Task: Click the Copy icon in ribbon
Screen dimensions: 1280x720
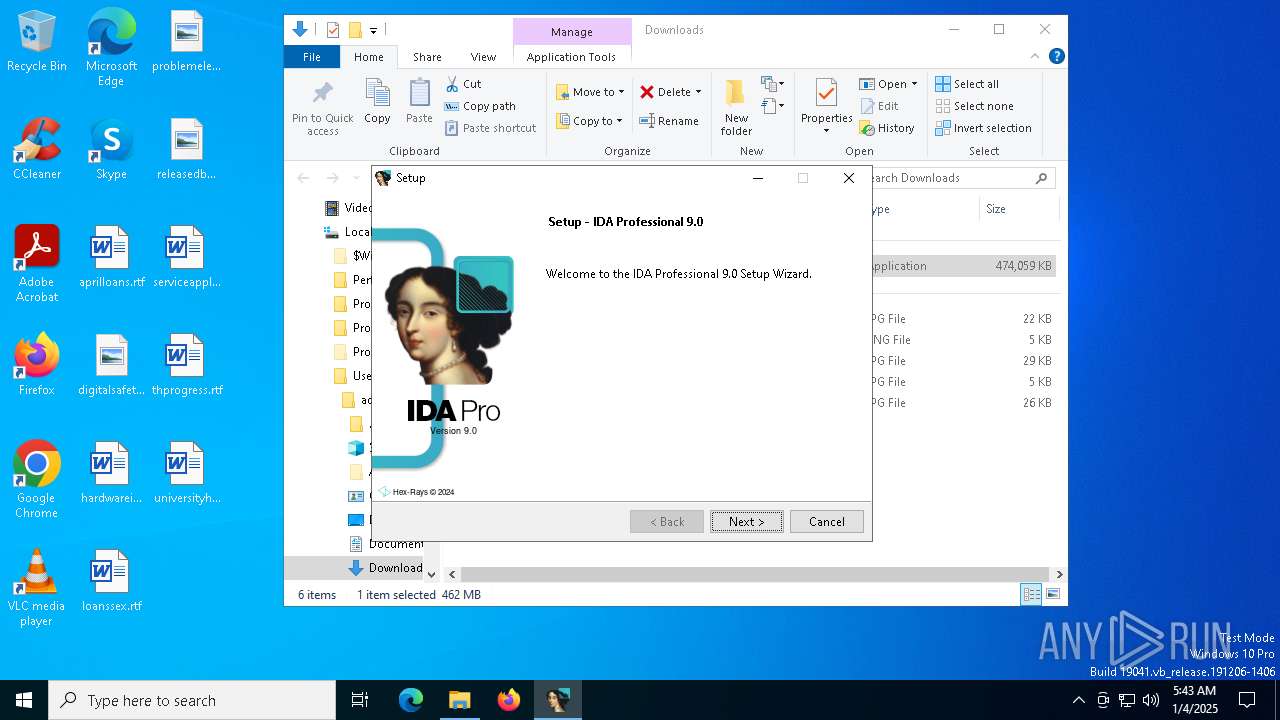Action: point(377,102)
